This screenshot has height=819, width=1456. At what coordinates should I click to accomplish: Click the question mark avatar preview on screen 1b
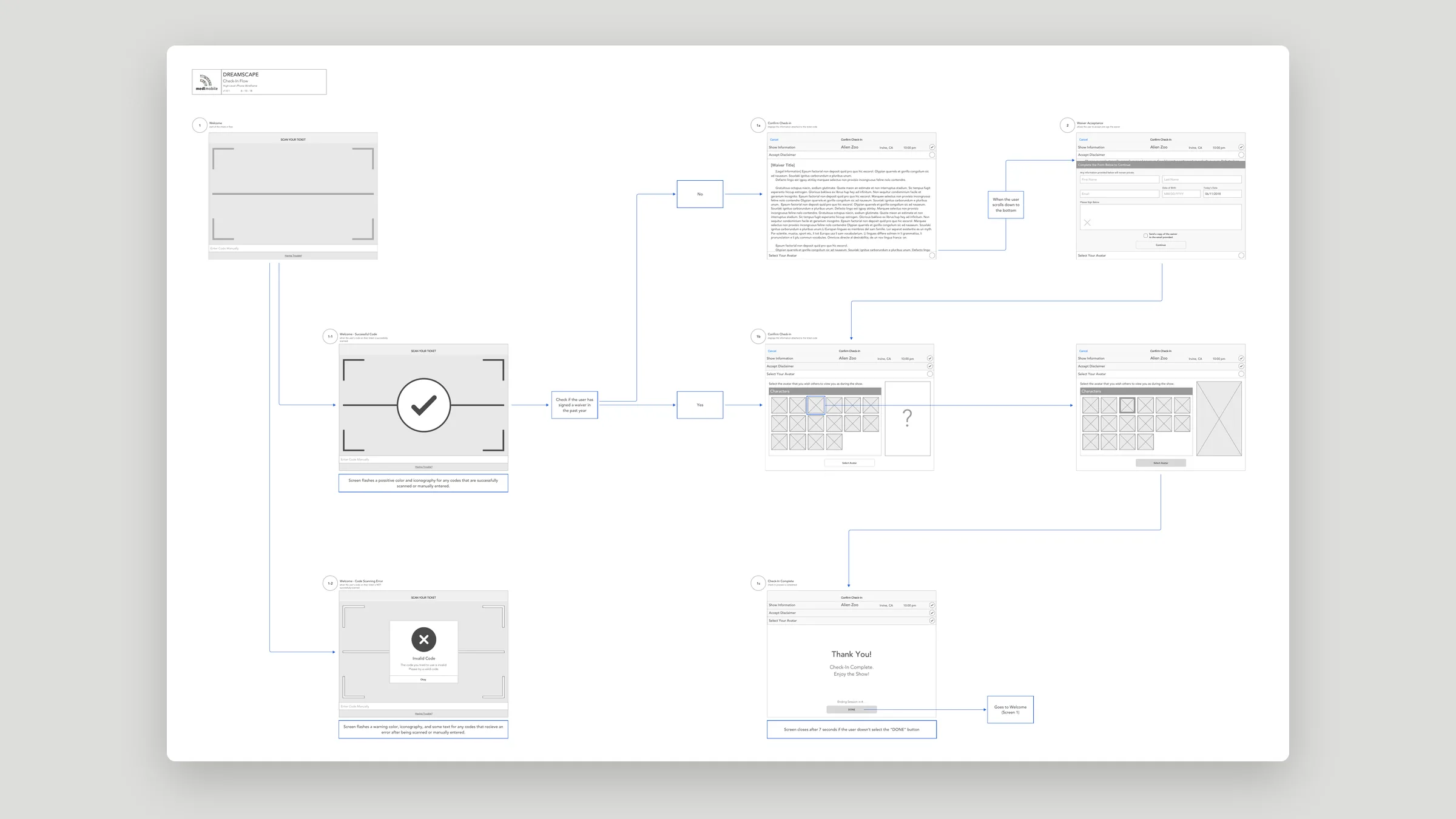[908, 418]
